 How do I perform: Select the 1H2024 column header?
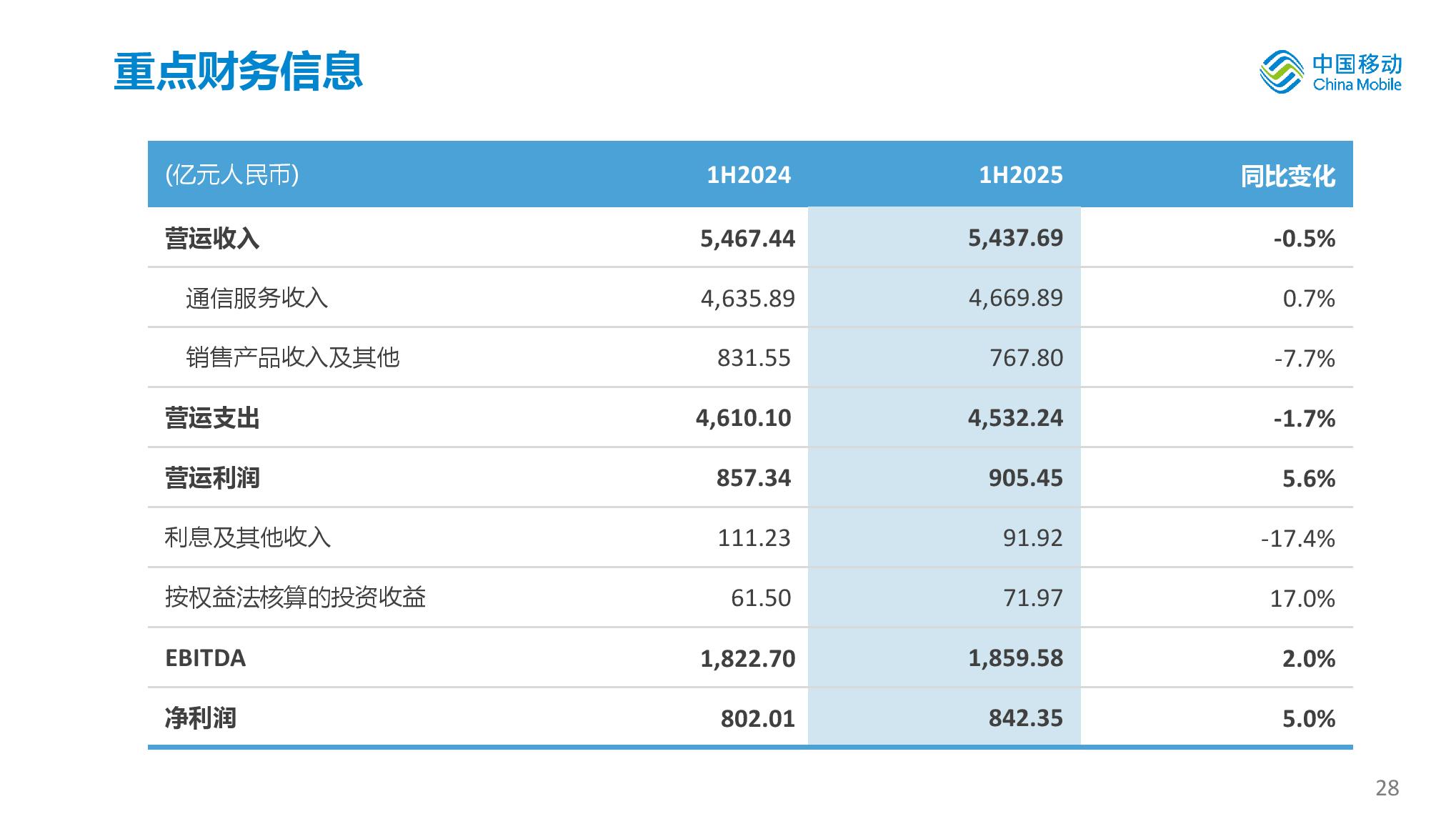coord(749,175)
